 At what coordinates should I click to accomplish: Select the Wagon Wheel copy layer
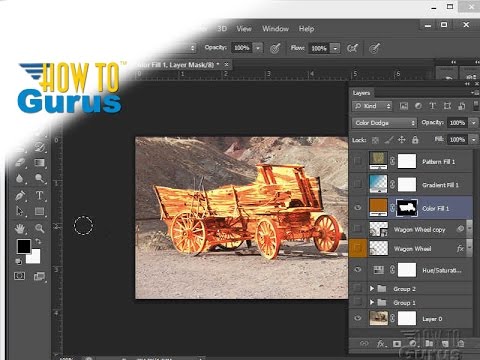[x=419, y=229]
